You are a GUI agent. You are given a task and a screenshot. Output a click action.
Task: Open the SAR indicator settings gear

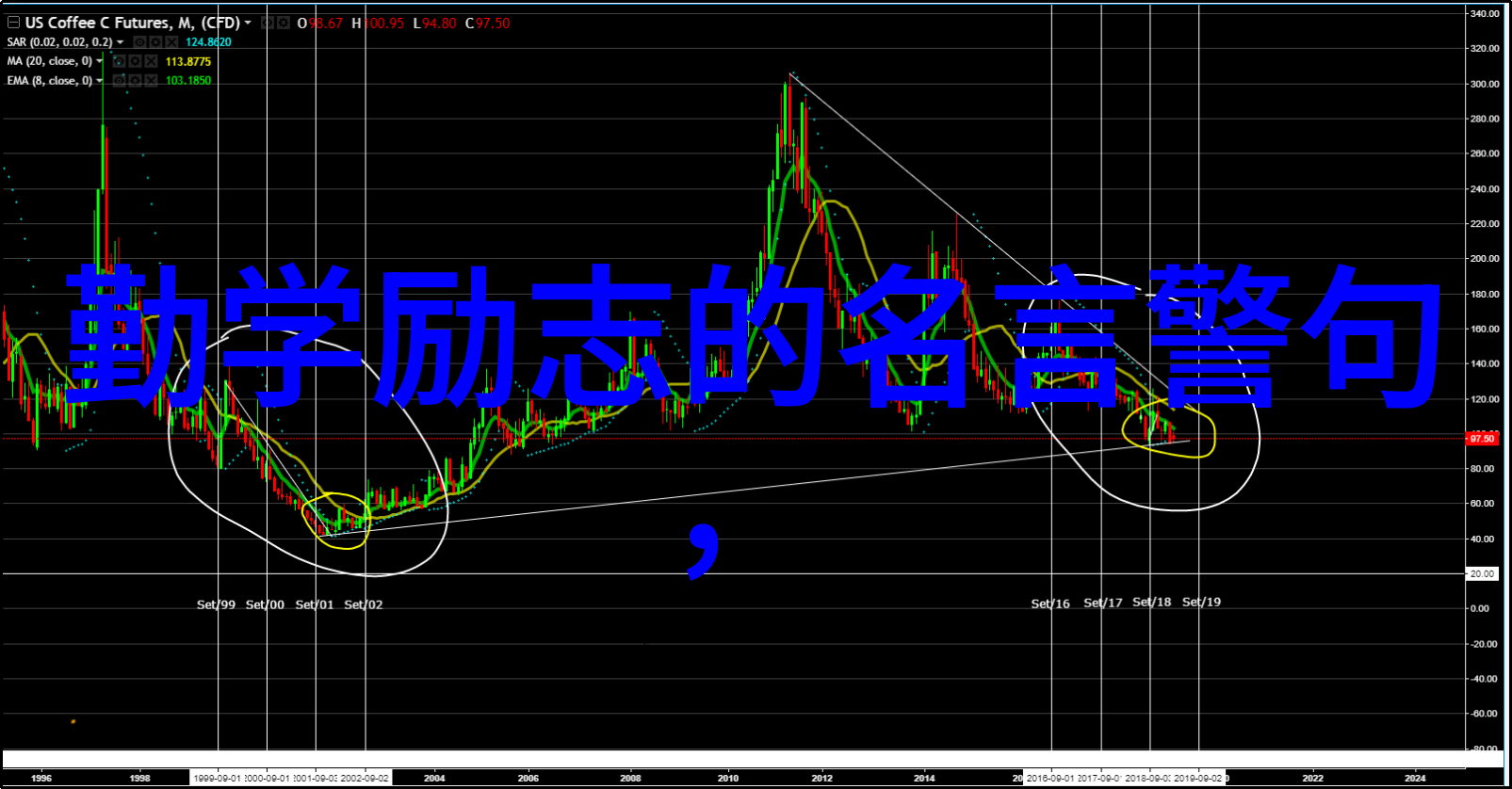[155, 42]
